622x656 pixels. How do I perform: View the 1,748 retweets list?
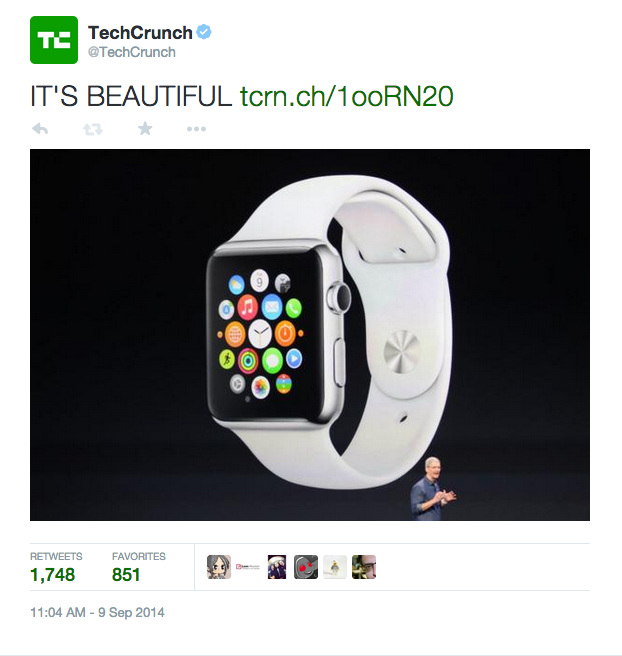[x=53, y=574]
